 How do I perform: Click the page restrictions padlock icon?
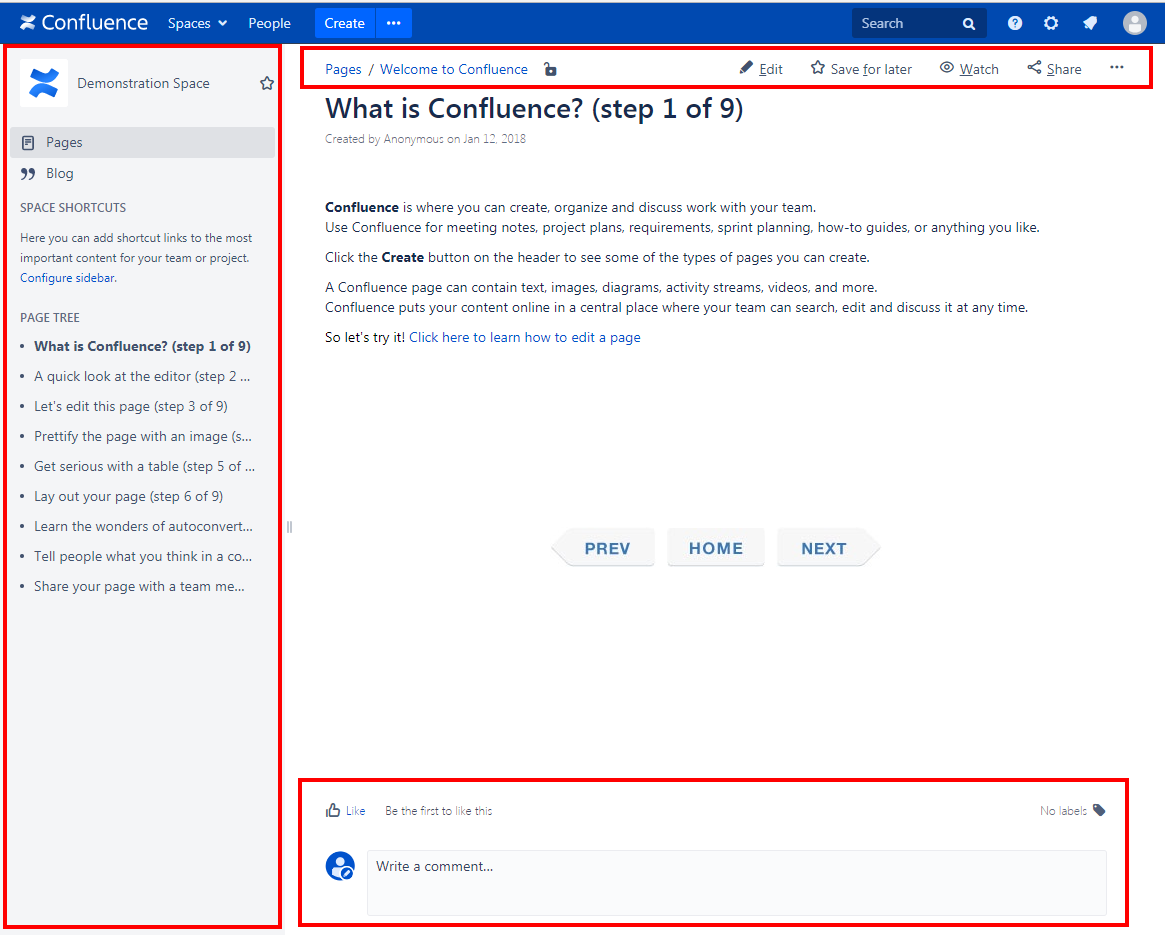pyautogui.click(x=550, y=69)
